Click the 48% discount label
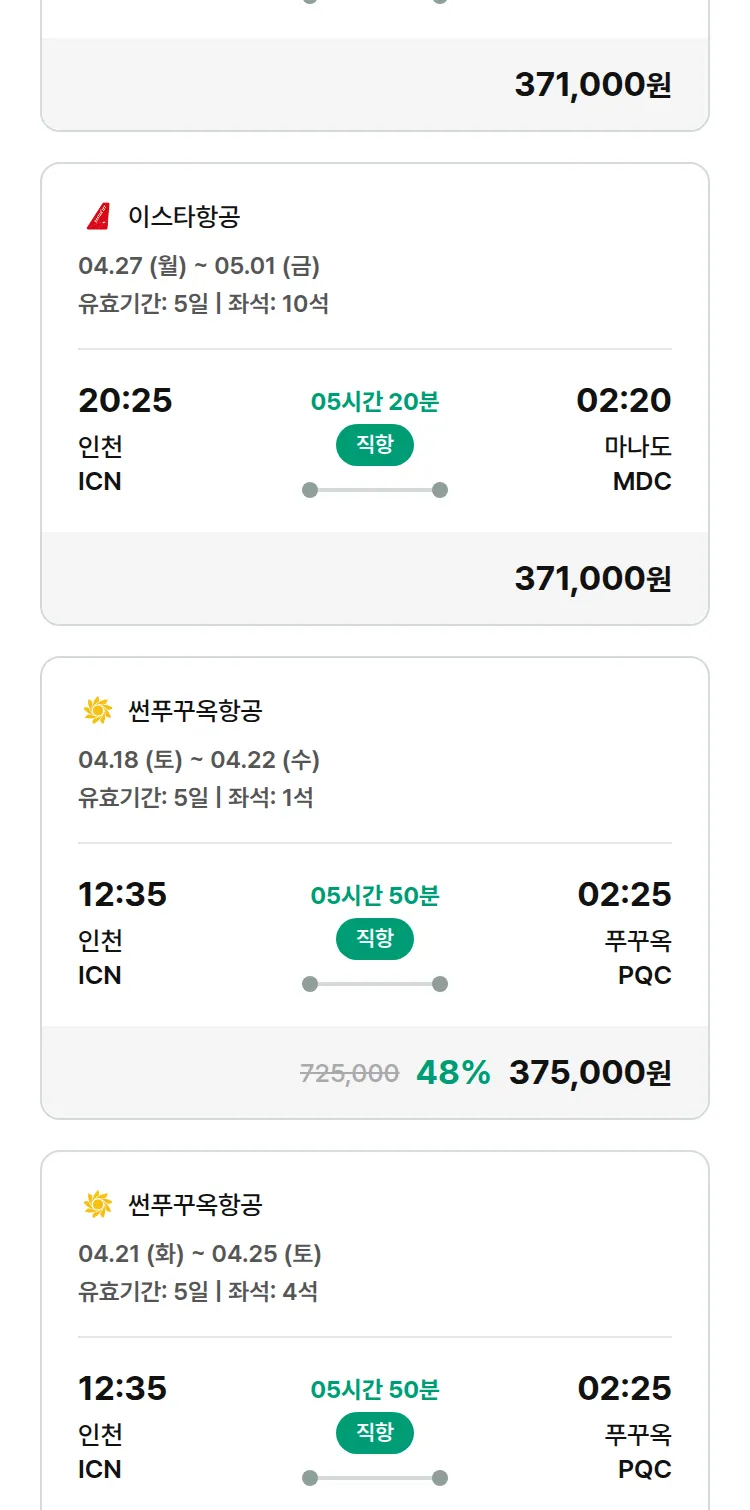750x1510 pixels. [453, 1072]
